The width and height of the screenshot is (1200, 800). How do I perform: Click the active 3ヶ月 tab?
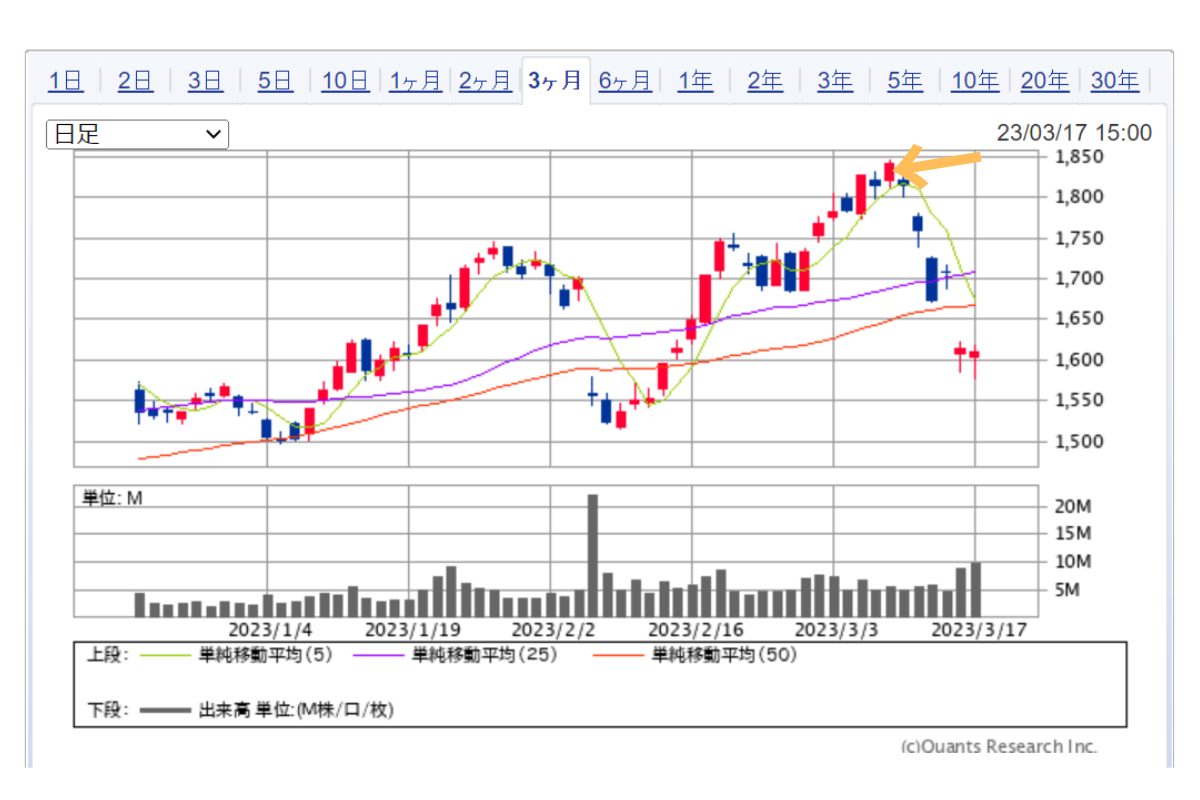pos(555,81)
